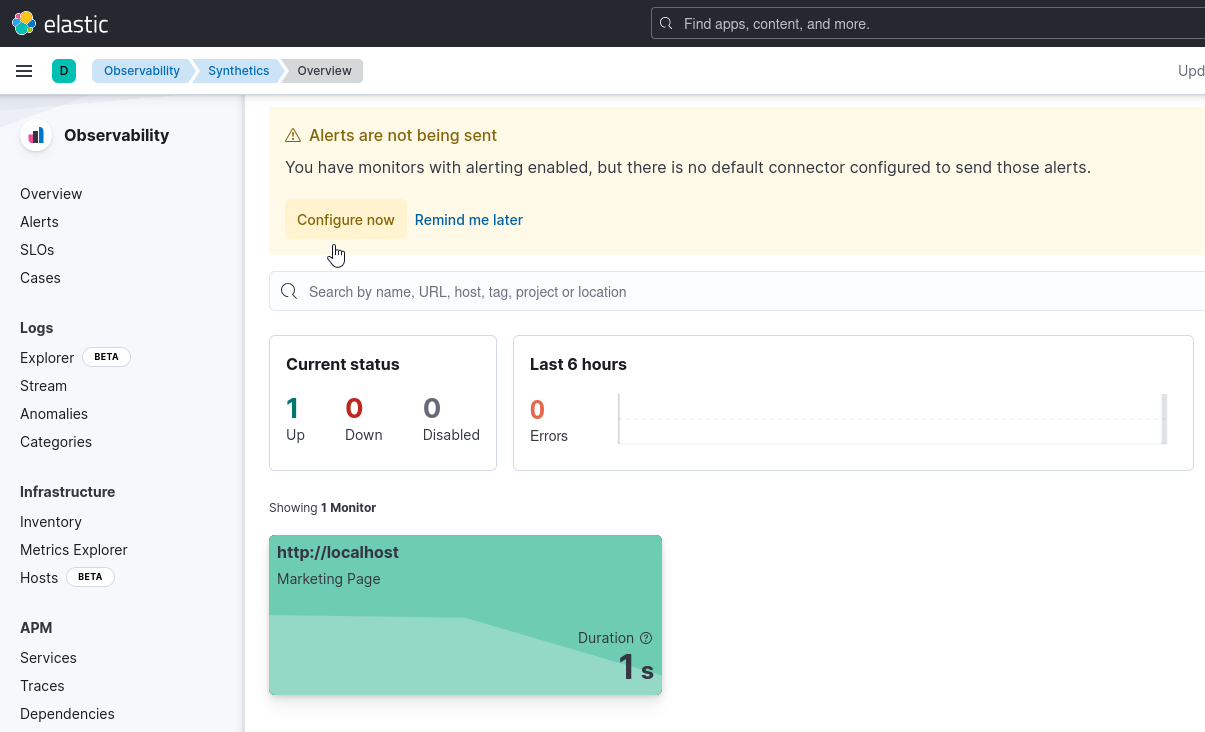Click the Duration help question icon
Image resolution: width=1205 pixels, height=732 pixels.
646,638
